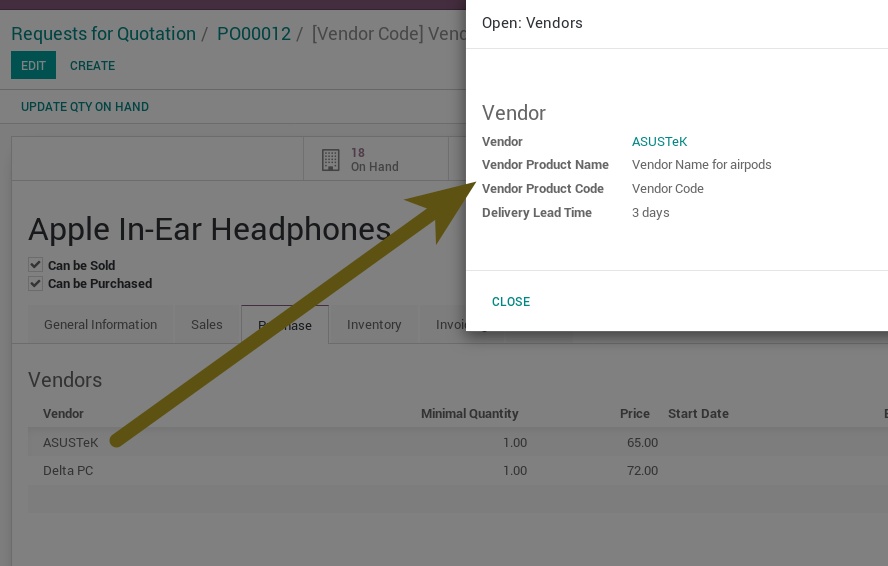Open the Purchase tab
Screen dimensions: 888x566
(285, 325)
